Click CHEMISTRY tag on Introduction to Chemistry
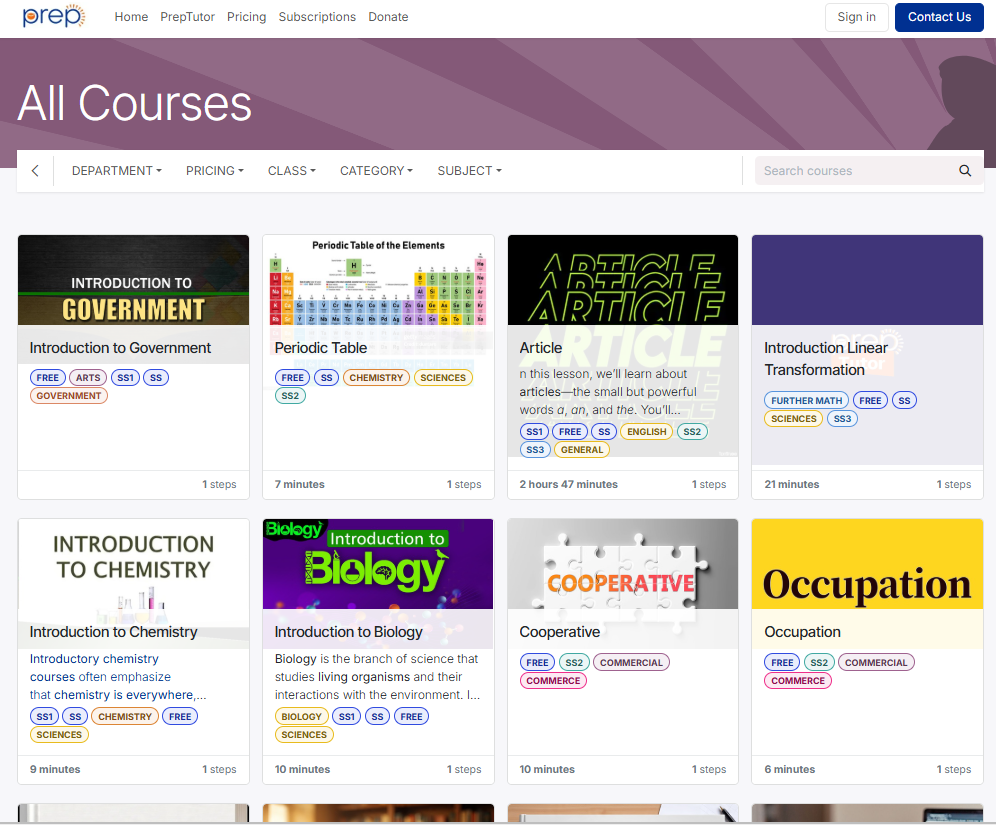Viewport: 996px width, 825px height. coord(124,716)
